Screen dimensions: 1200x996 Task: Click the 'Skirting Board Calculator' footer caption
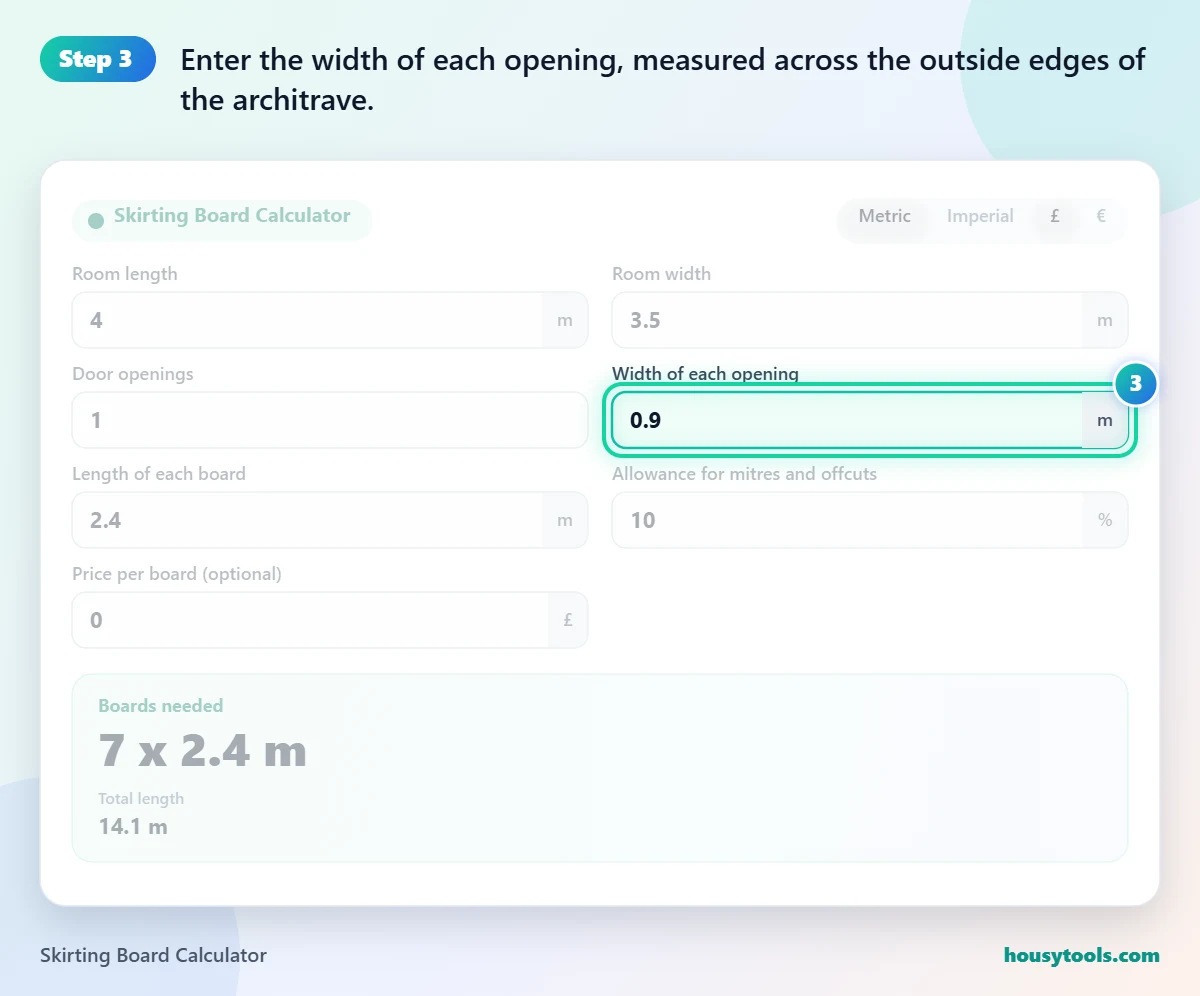pyautogui.click(x=154, y=955)
